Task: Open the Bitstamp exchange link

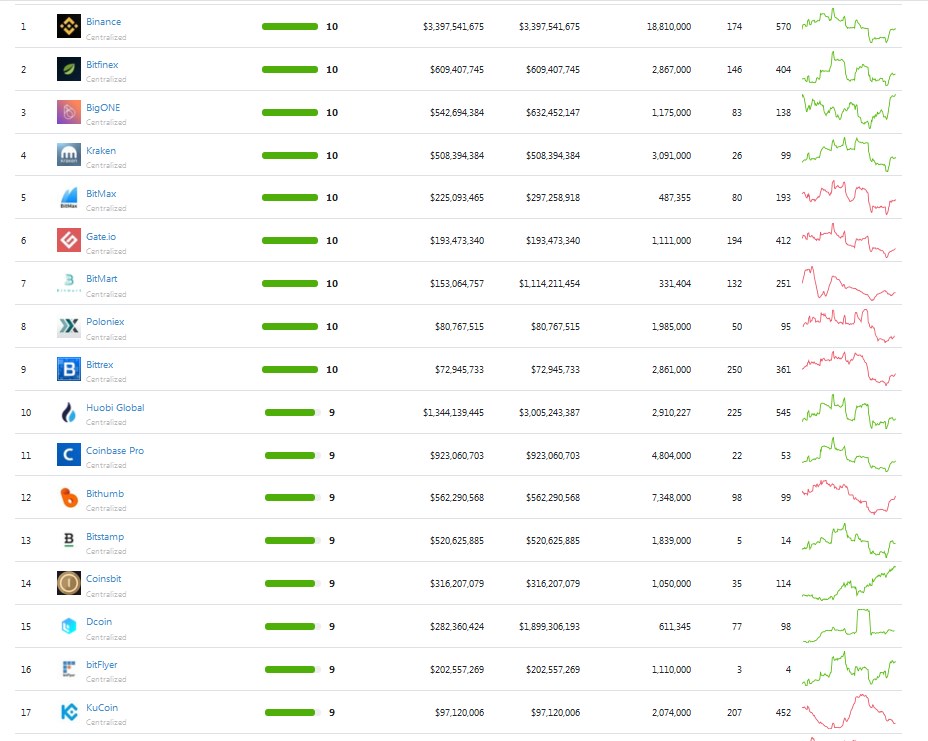Action: point(105,536)
